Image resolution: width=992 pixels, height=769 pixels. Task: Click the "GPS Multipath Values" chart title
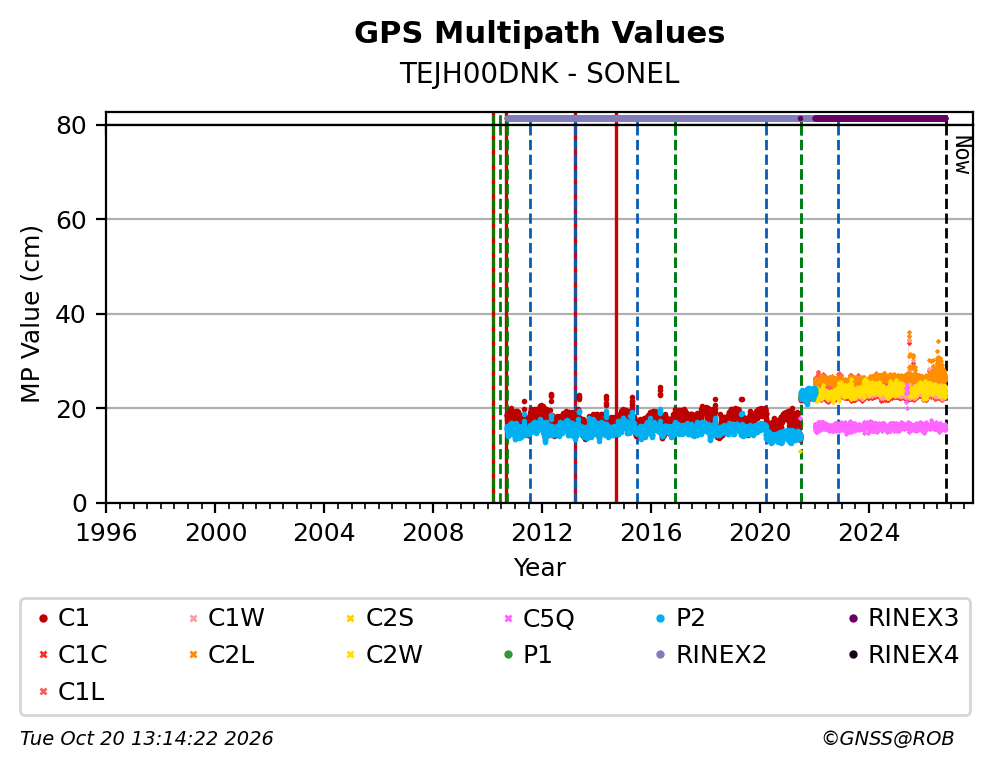539,33
